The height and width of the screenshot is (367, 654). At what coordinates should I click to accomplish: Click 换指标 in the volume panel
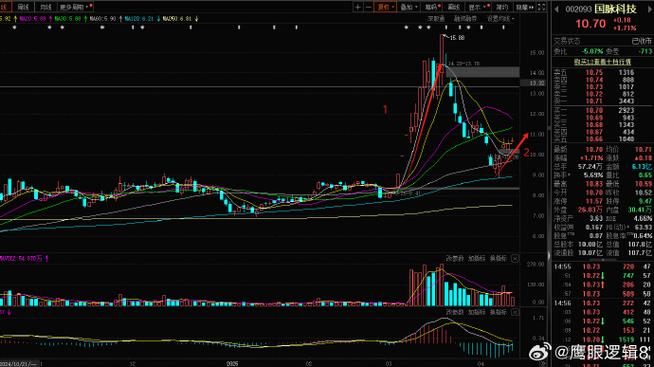tap(498, 259)
